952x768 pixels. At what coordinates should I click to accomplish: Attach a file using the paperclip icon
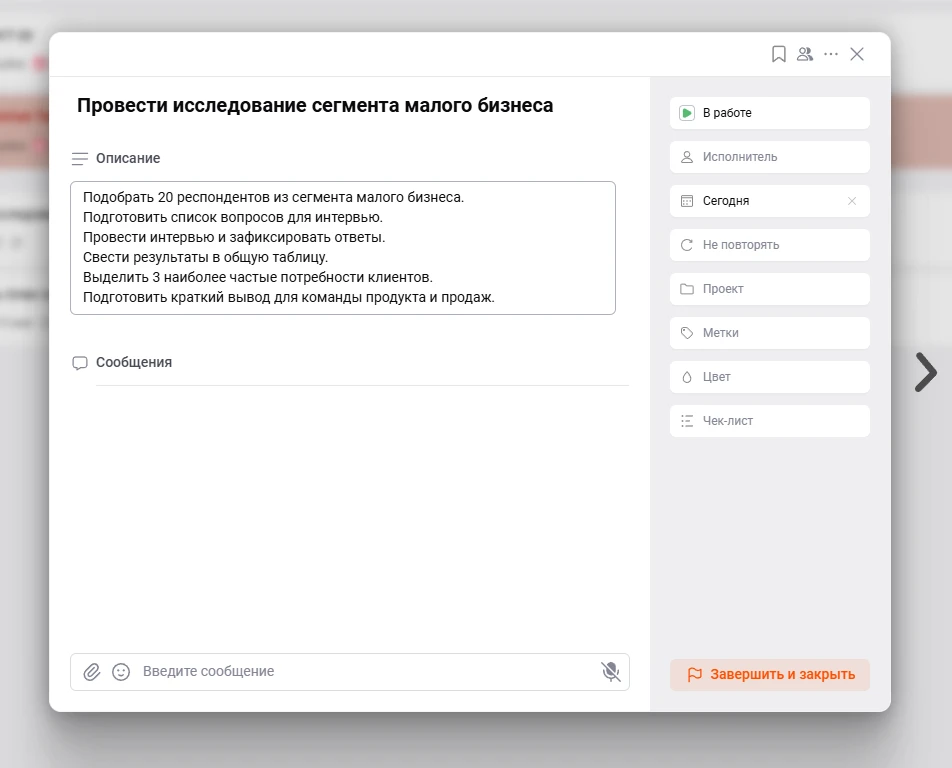(x=92, y=672)
